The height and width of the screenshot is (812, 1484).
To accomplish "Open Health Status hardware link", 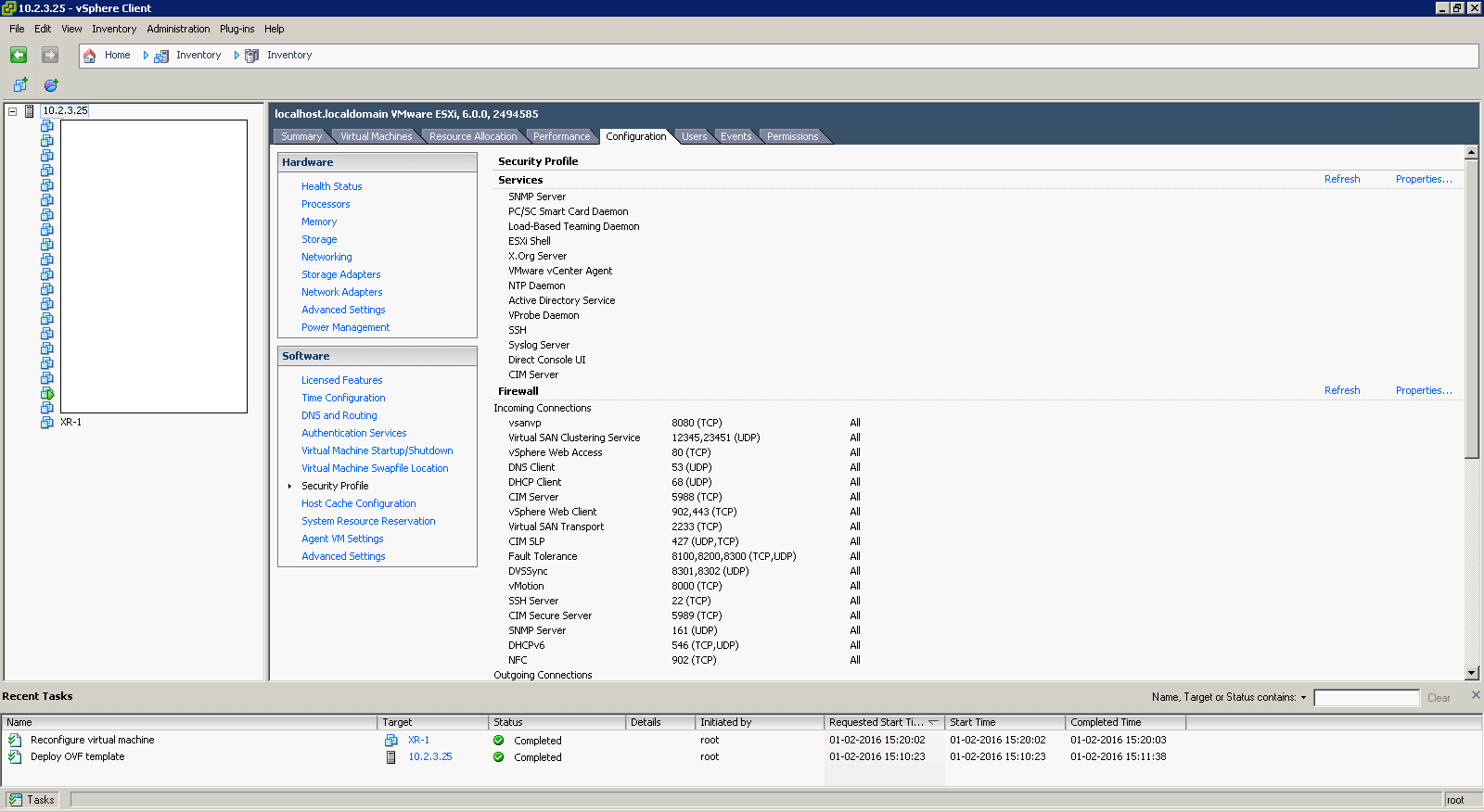I will 331,187.
